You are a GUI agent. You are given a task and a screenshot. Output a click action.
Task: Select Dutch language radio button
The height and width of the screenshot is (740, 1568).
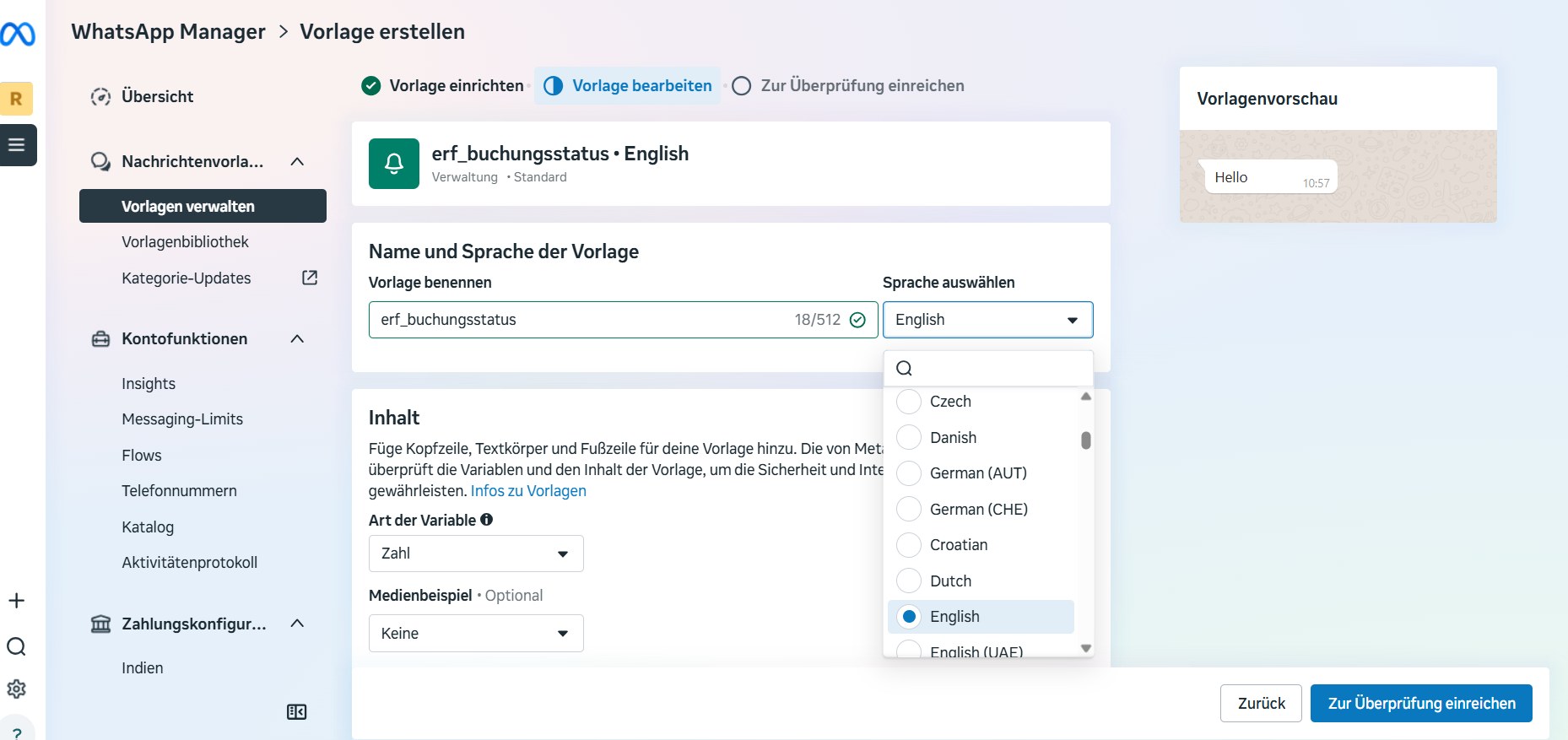pos(909,581)
